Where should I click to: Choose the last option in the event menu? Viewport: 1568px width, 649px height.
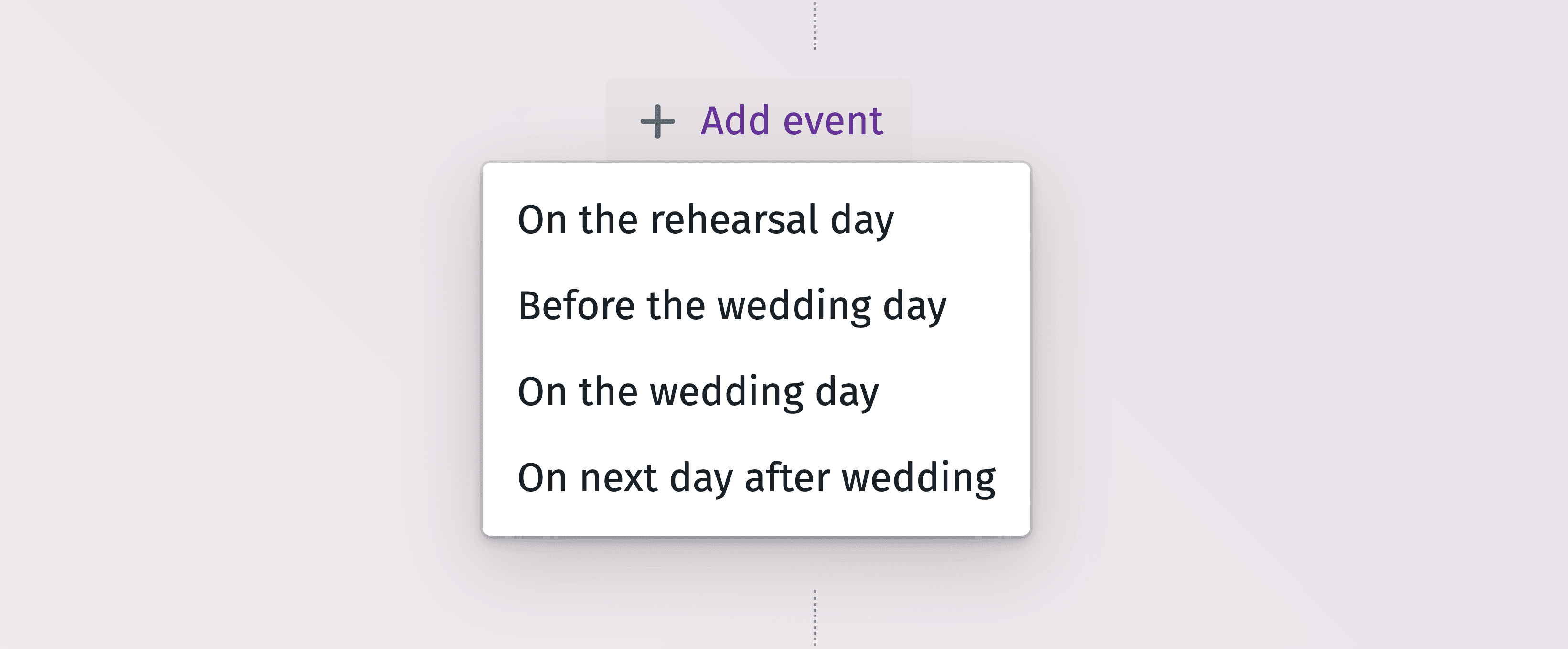(756, 477)
